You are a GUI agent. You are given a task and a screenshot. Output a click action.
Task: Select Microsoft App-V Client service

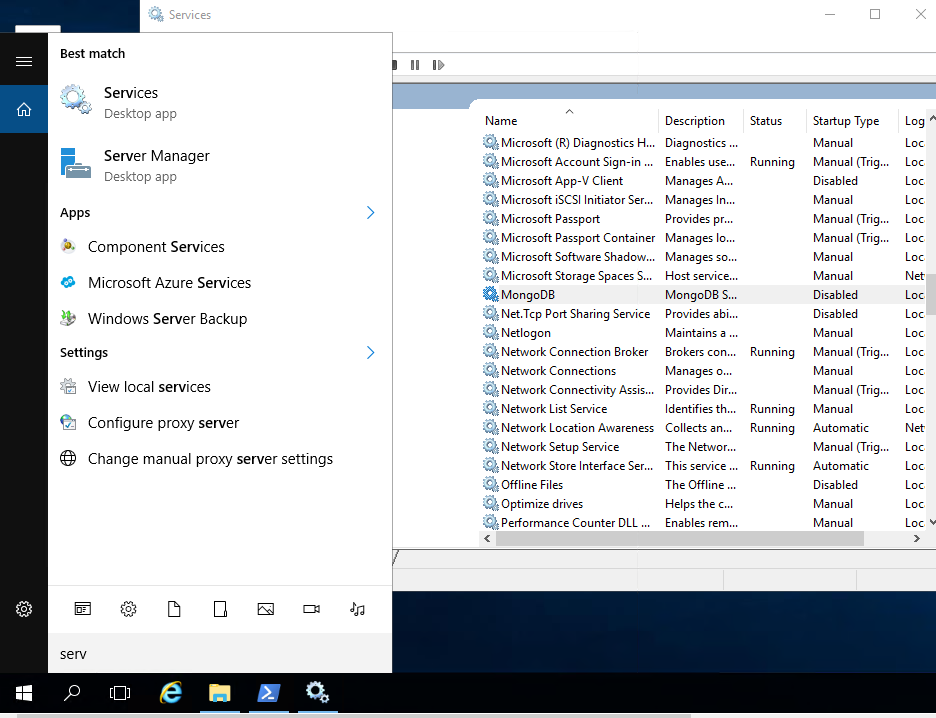(x=703, y=181)
